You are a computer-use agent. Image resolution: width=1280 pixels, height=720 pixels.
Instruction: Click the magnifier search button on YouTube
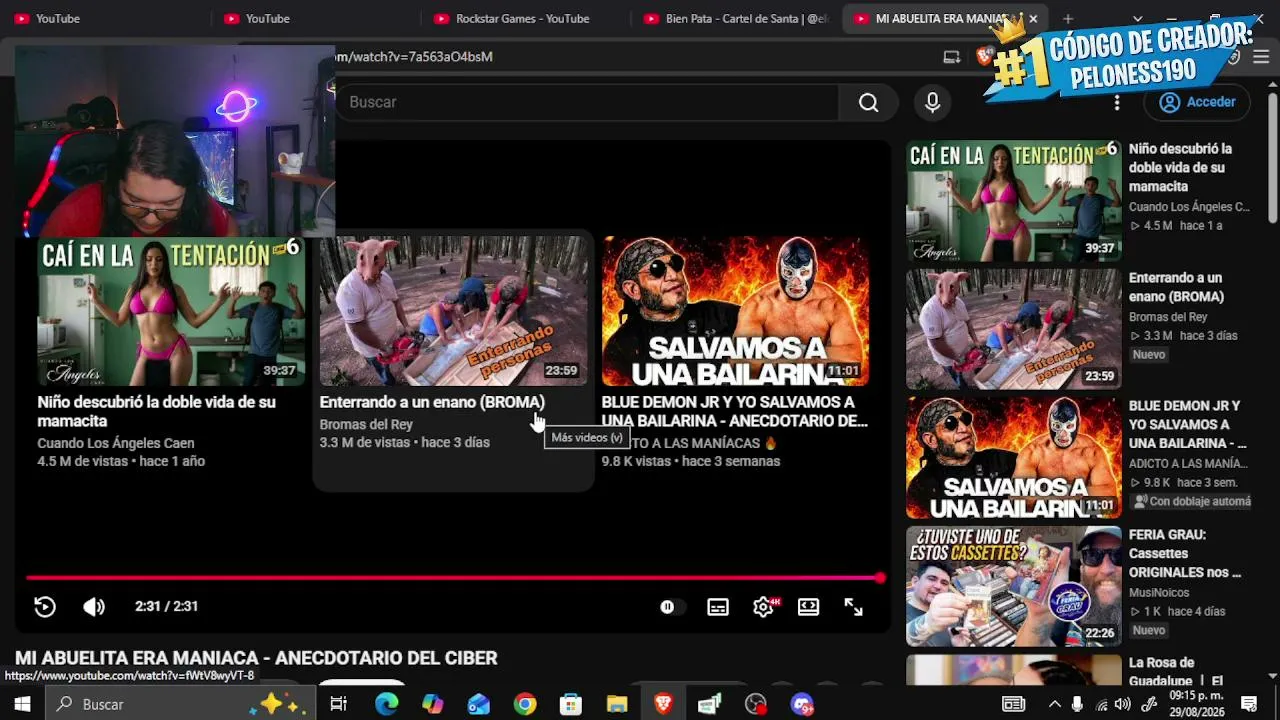click(x=868, y=102)
